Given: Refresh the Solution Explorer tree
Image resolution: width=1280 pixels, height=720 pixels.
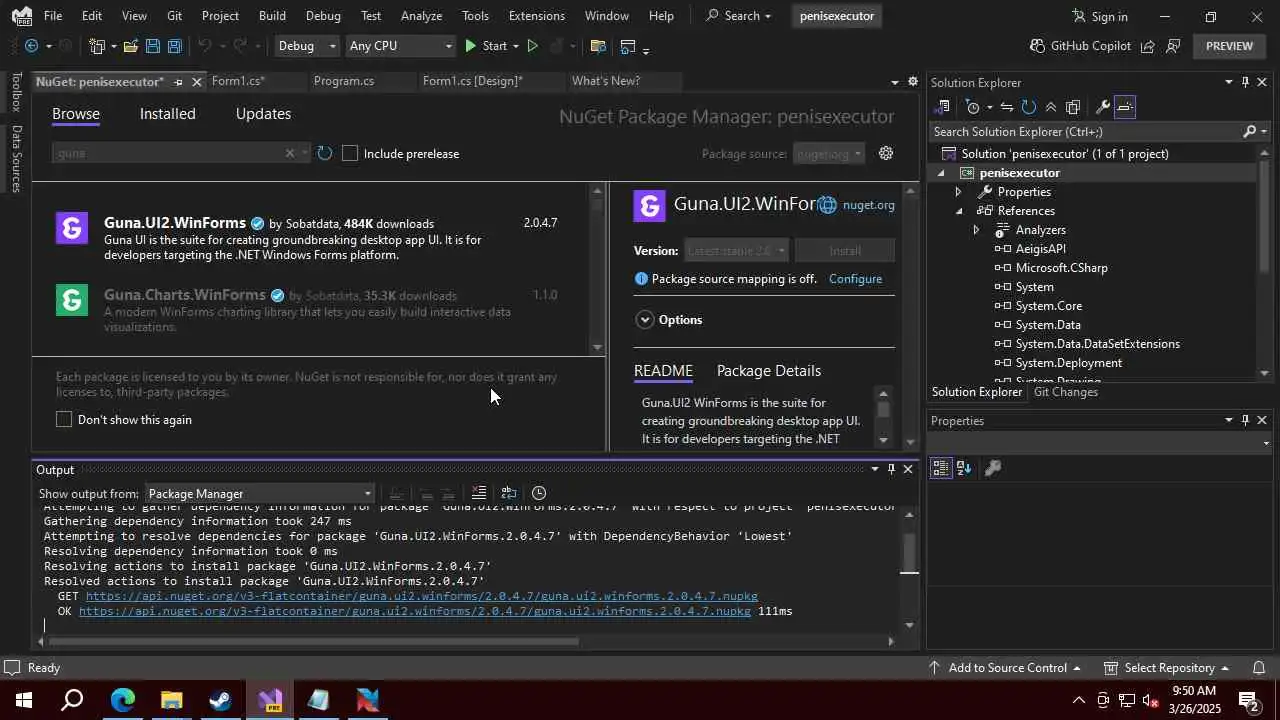Looking at the screenshot, I should coord(1028,107).
